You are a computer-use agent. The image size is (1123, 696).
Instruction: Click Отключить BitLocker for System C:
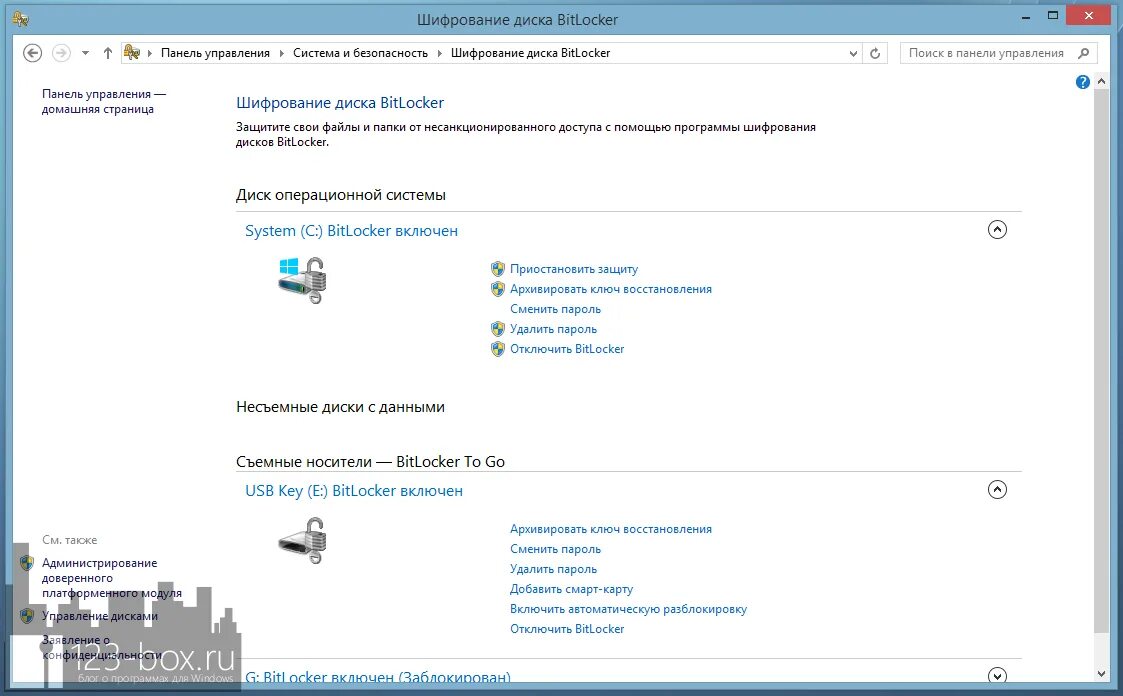tap(567, 349)
